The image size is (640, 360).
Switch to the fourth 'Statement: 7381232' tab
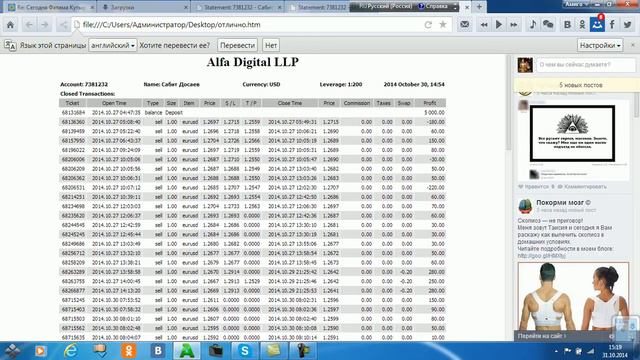(318, 7)
